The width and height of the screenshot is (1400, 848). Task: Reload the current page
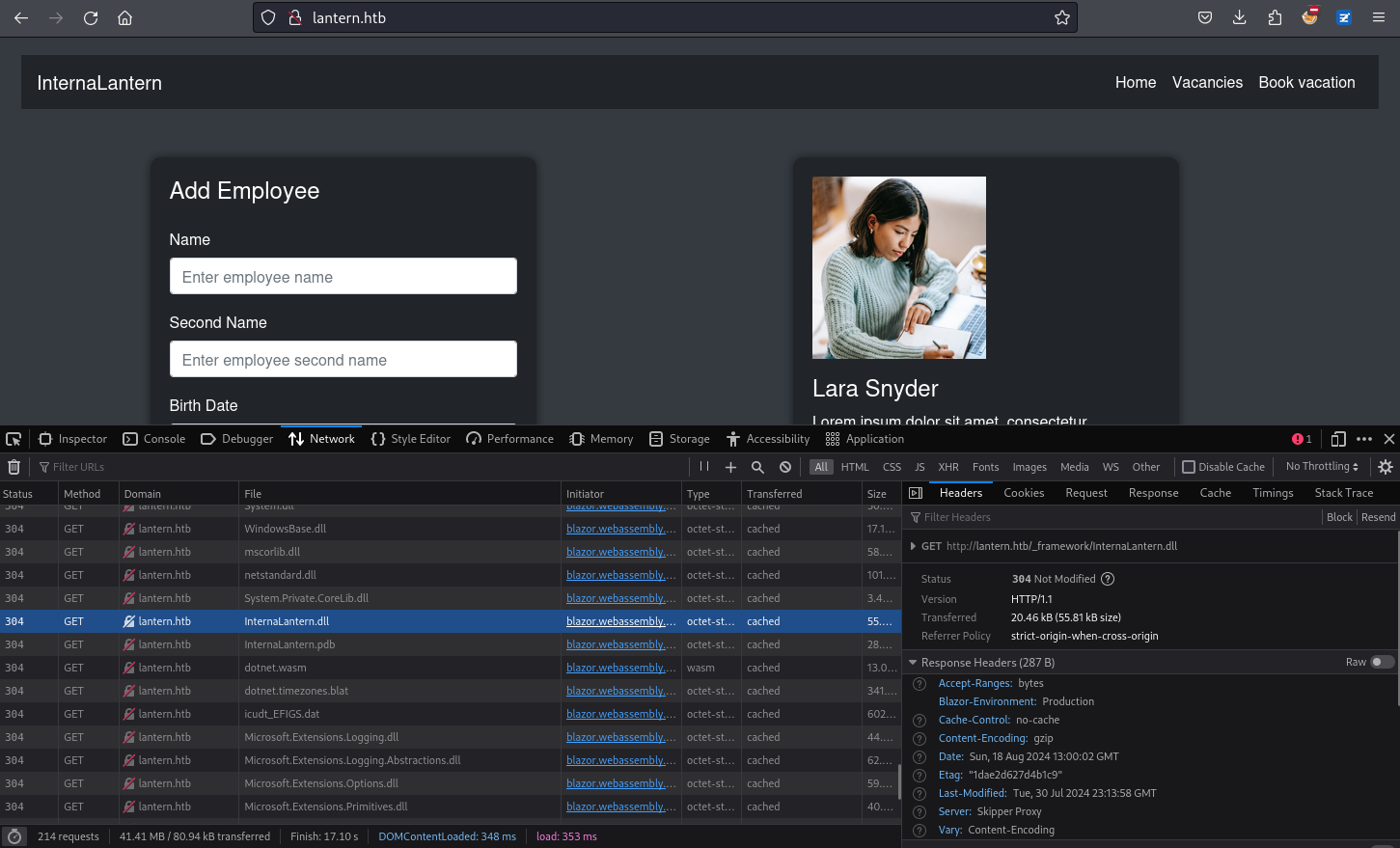coord(91,17)
